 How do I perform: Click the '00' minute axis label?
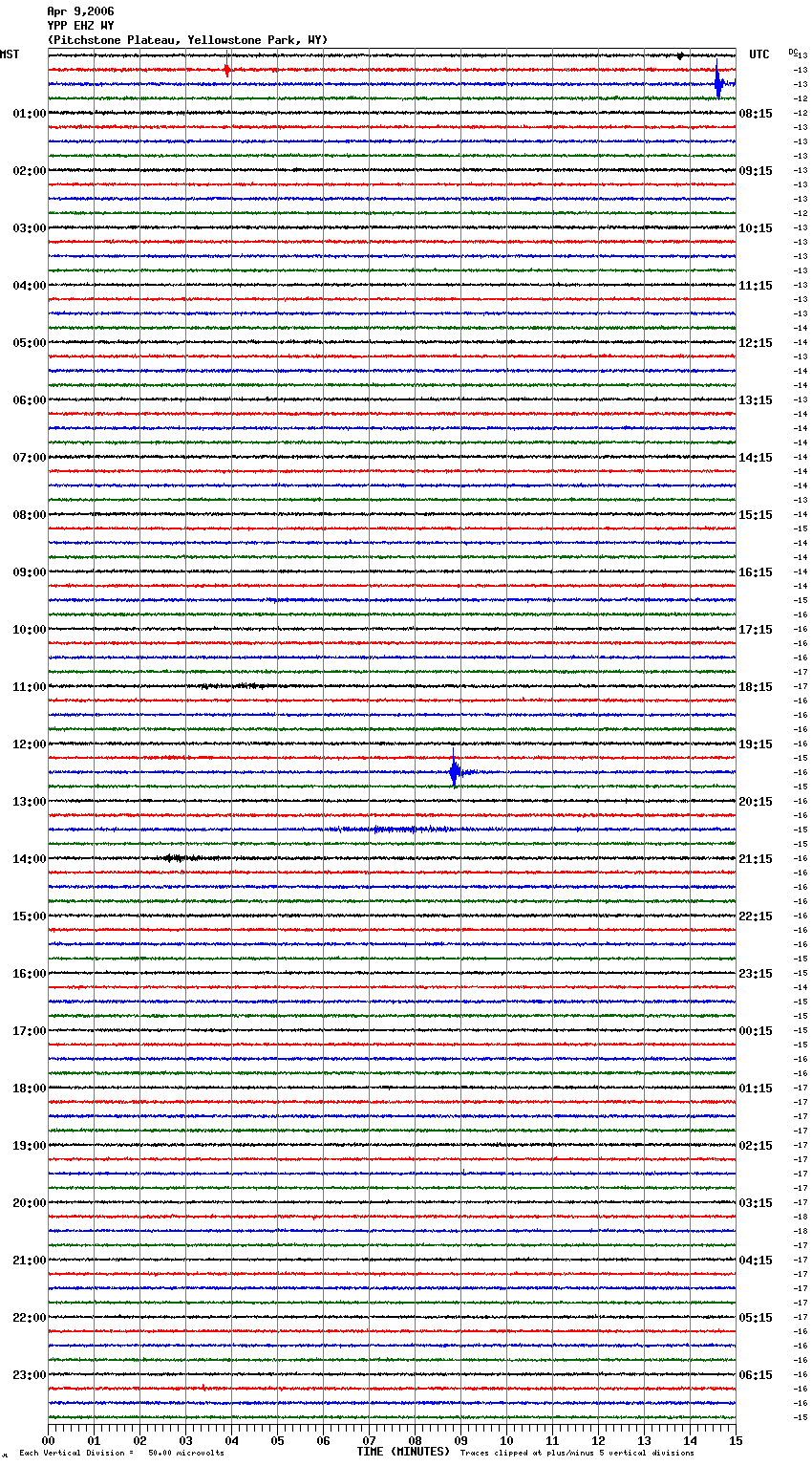point(48,1440)
